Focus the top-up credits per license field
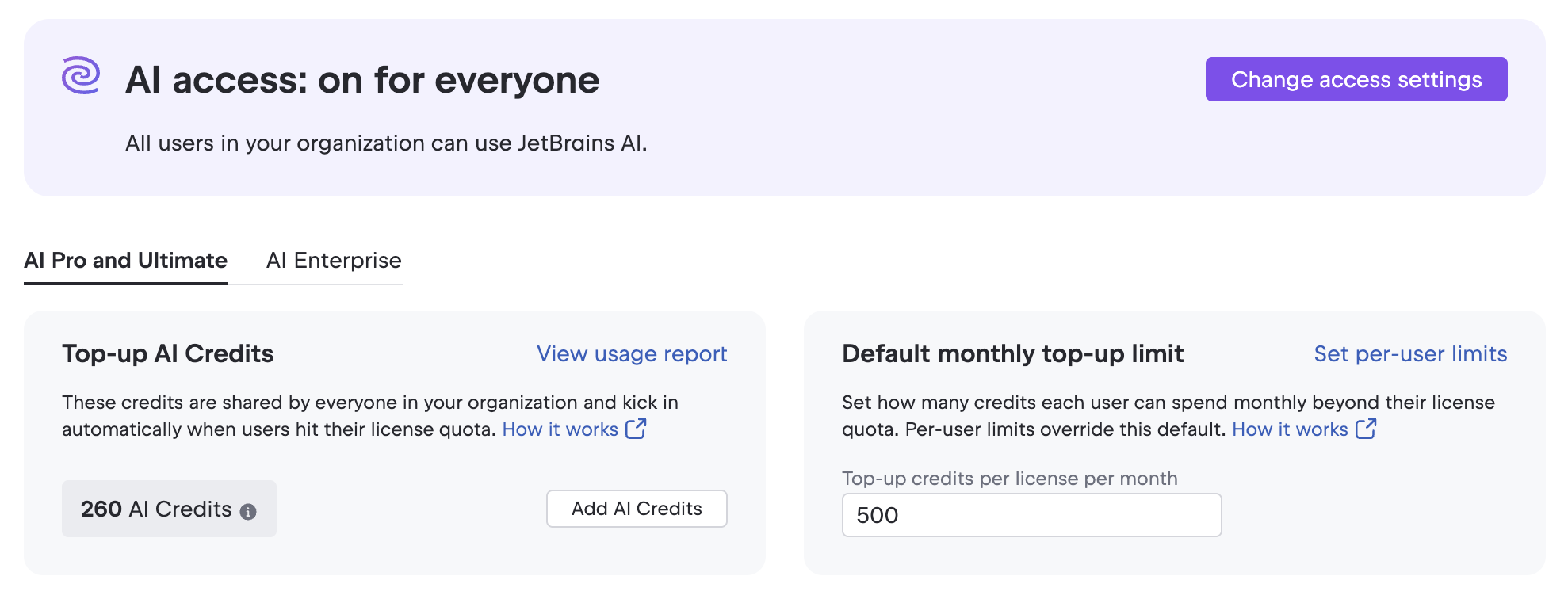1568x599 pixels. tap(1031, 515)
